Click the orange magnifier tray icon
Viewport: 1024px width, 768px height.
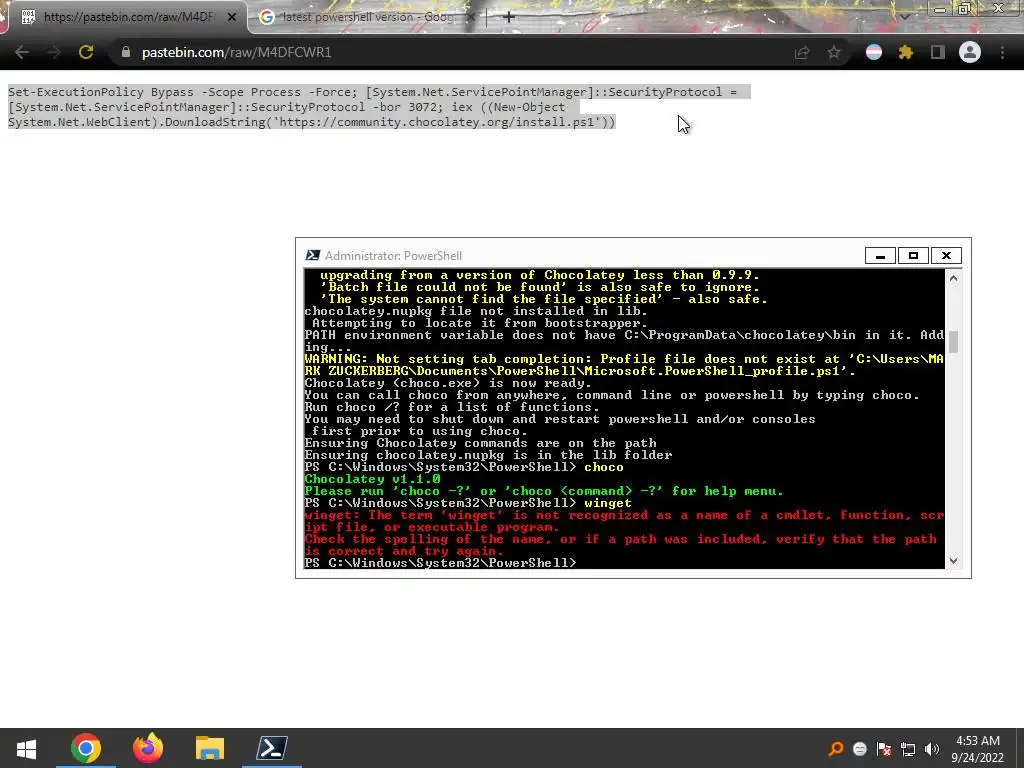[836, 749]
